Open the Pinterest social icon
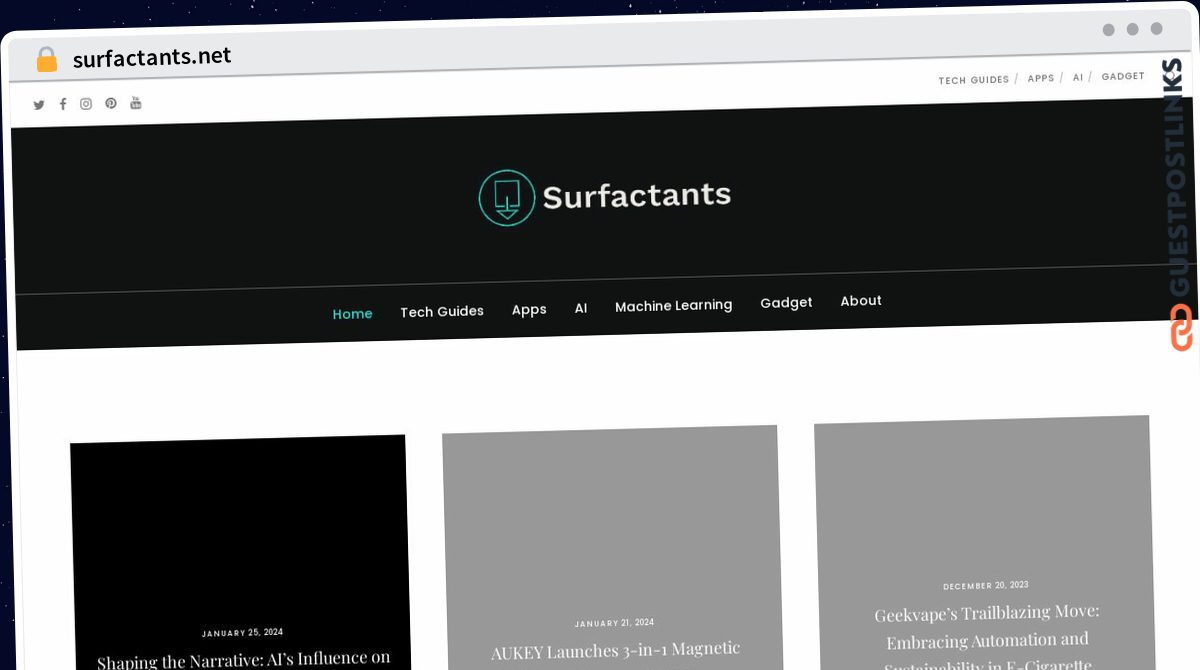Image resolution: width=1200 pixels, height=670 pixels. (x=111, y=103)
